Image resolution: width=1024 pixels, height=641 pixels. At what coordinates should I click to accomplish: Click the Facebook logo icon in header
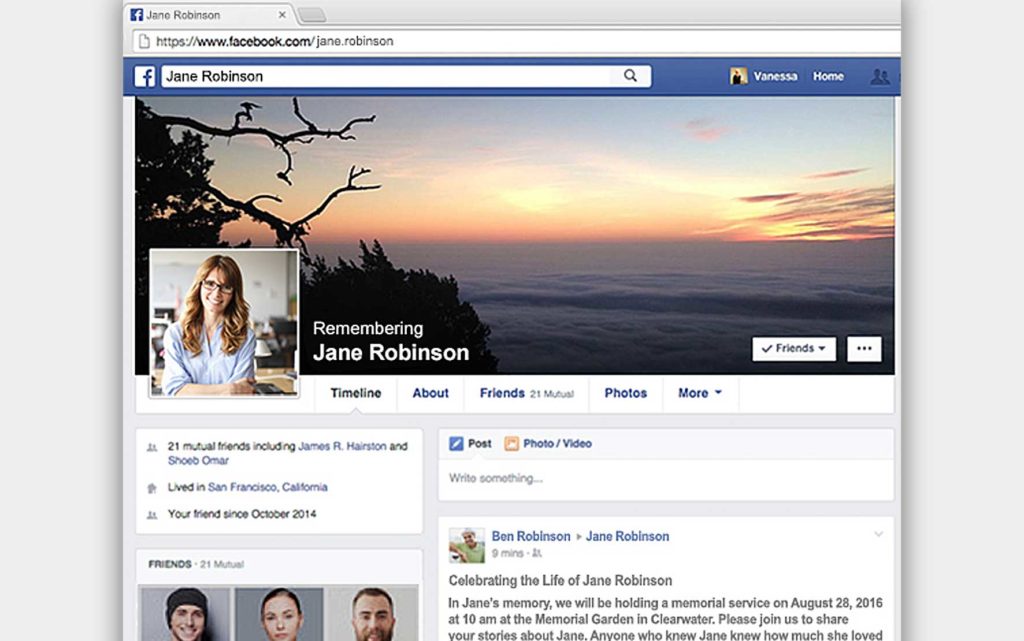145,76
